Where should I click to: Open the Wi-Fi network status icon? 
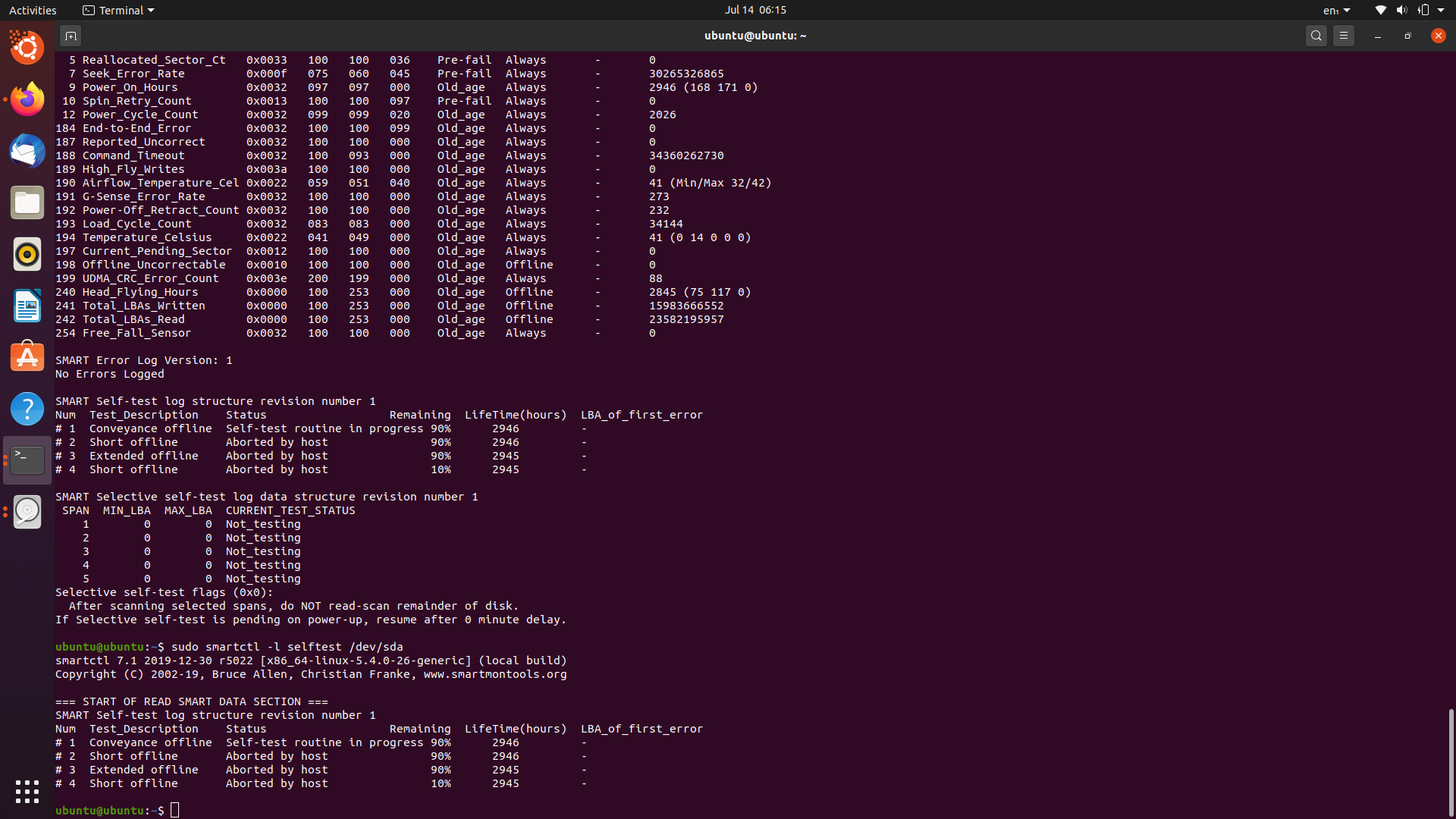coord(1380,10)
